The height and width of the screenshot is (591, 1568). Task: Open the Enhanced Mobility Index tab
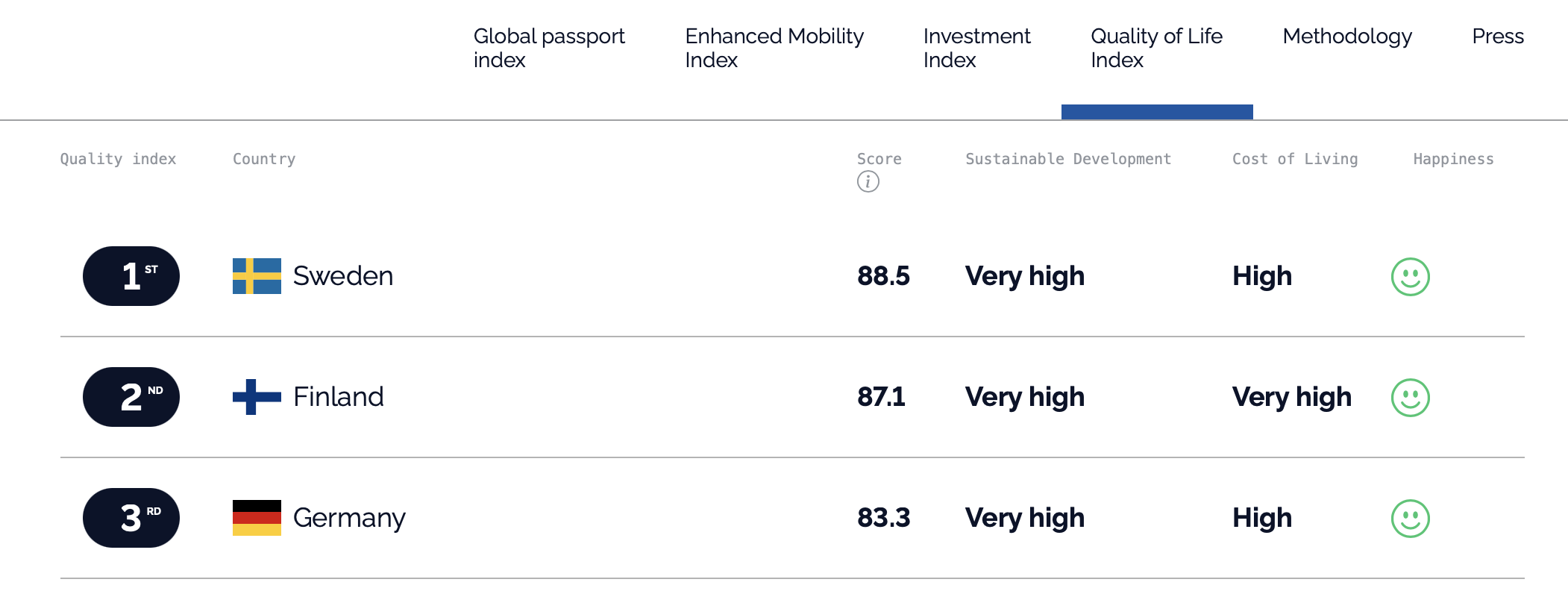point(774,48)
